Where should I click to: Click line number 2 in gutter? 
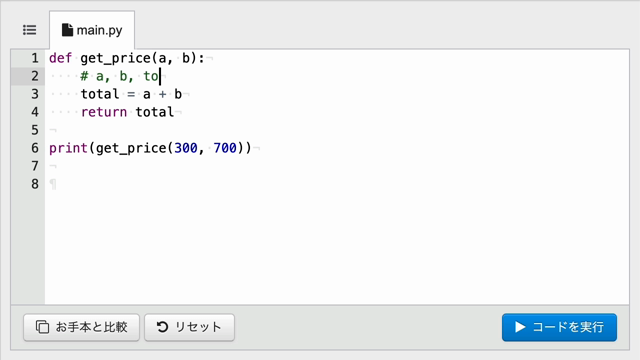click(x=35, y=76)
